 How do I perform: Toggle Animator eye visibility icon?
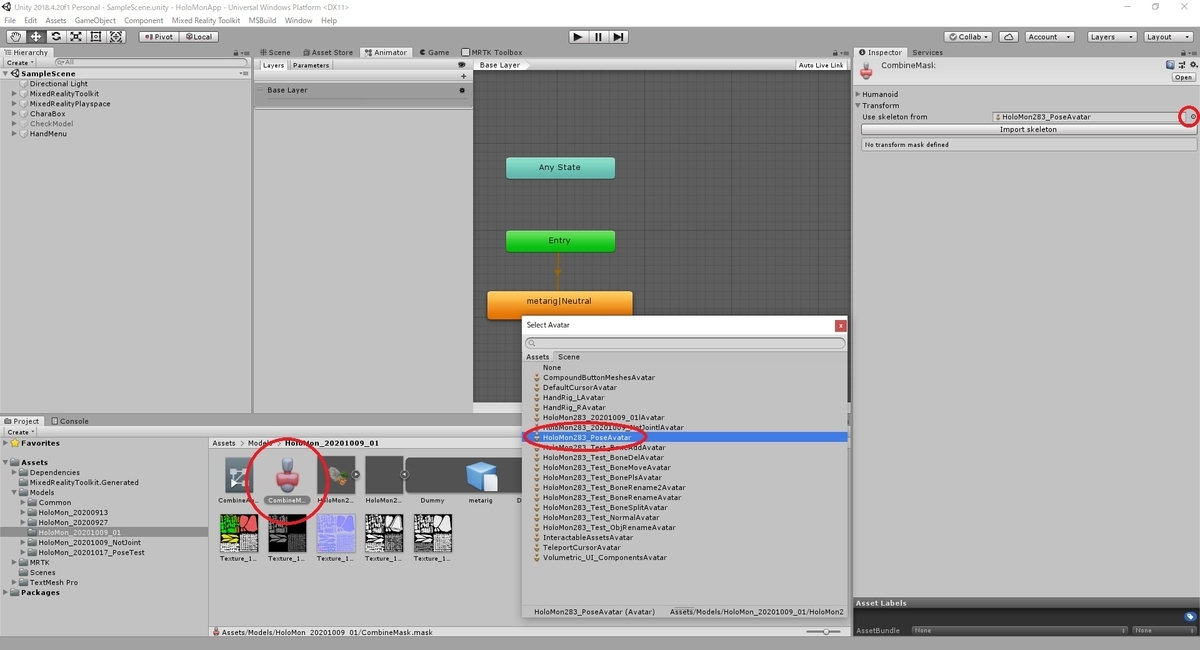(x=462, y=65)
